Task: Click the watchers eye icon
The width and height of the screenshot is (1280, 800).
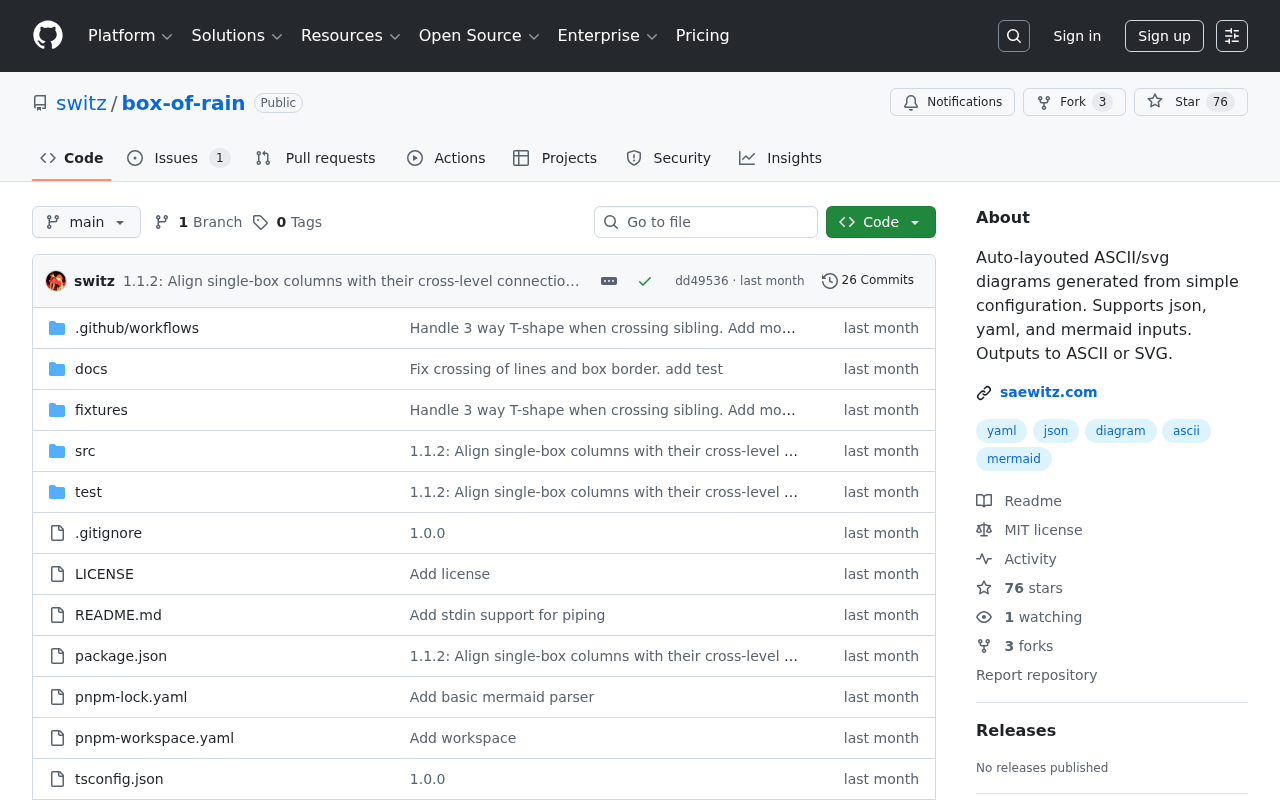Action: pos(984,617)
